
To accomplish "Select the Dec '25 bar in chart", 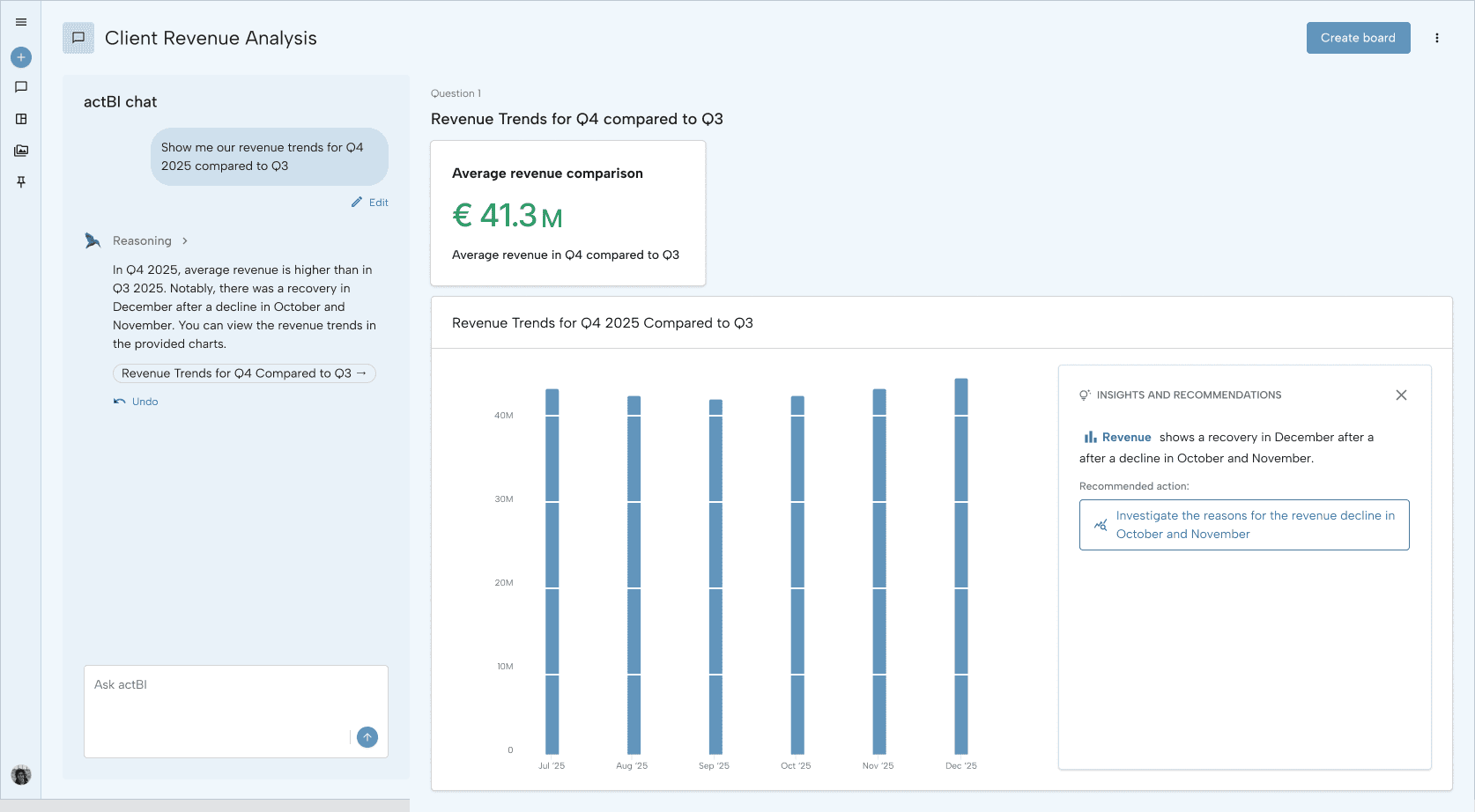I will [961, 566].
